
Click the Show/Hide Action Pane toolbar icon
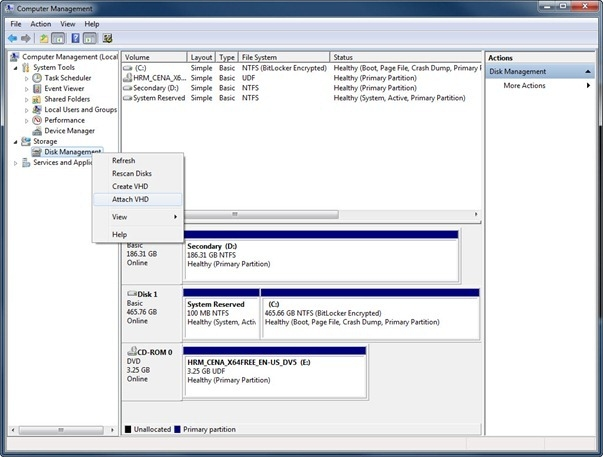click(x=90, y=38)
